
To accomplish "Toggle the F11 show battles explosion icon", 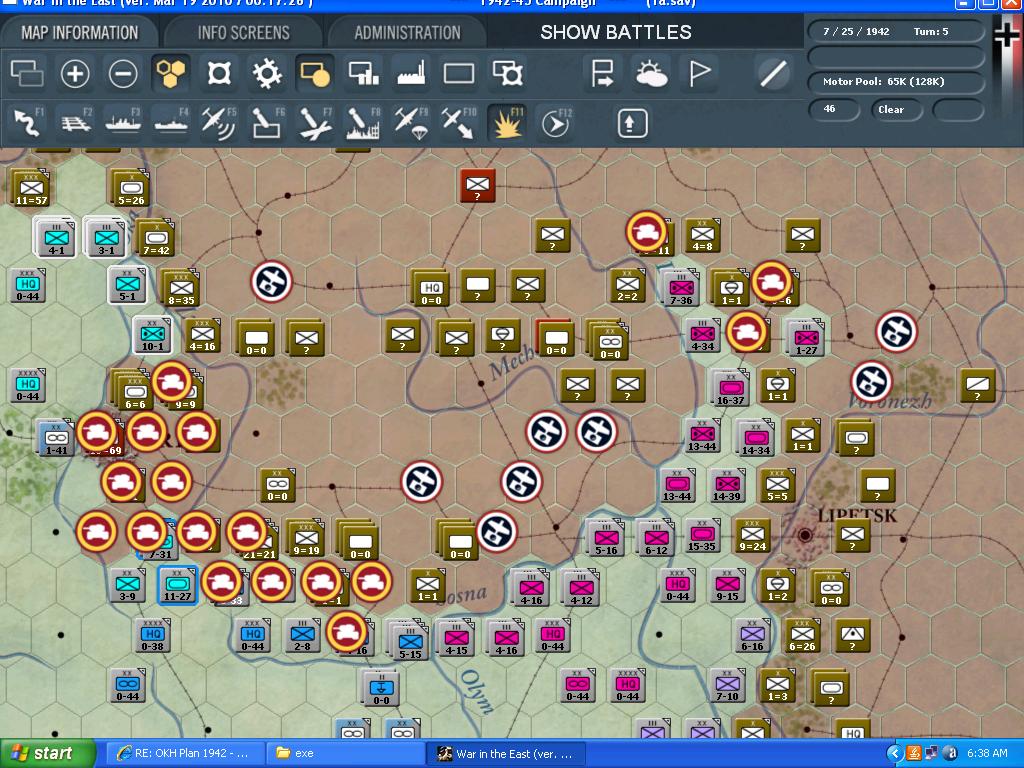I will pos(507,123).
